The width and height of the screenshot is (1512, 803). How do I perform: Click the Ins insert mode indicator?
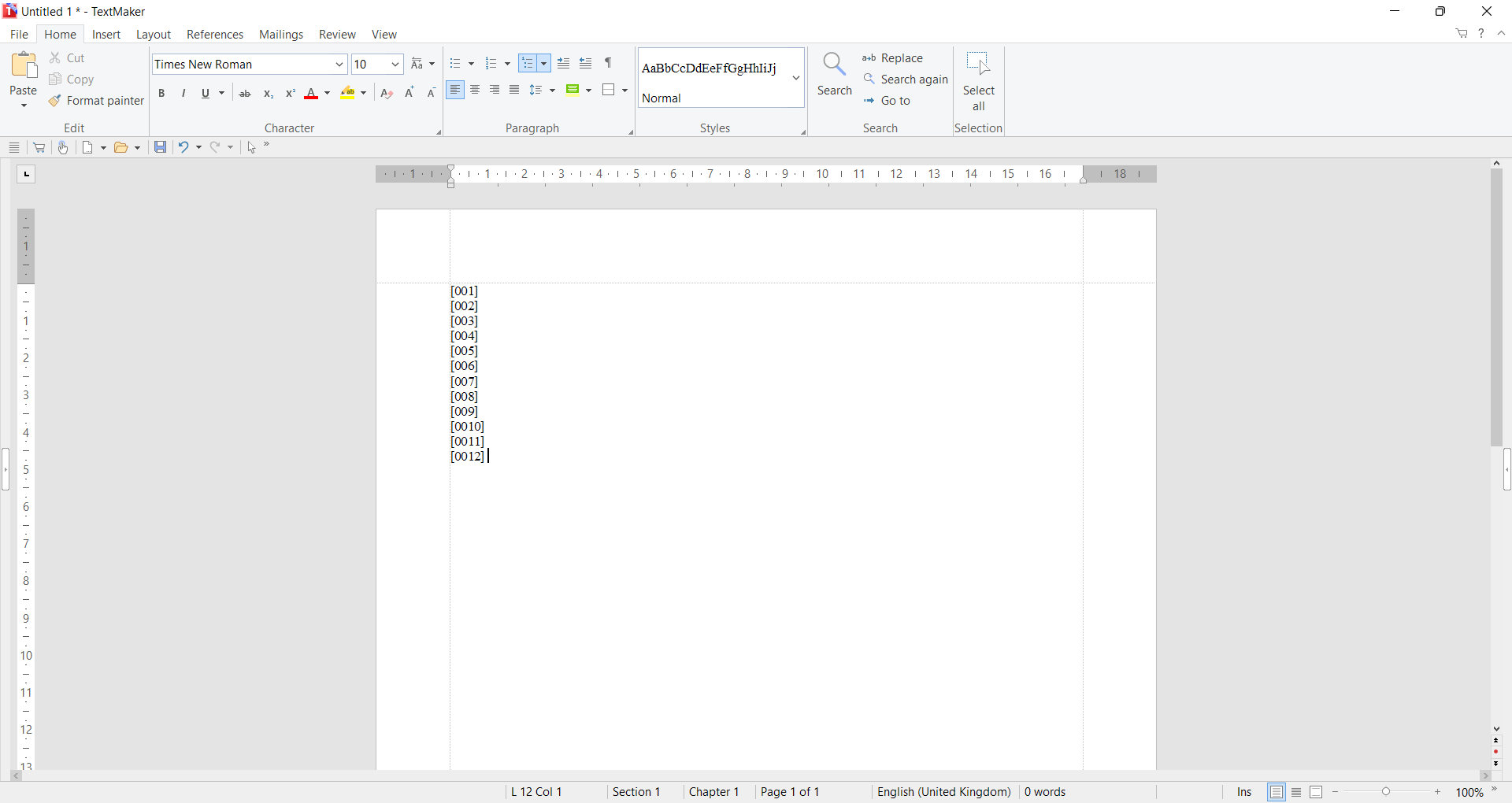pos(1243,793)
